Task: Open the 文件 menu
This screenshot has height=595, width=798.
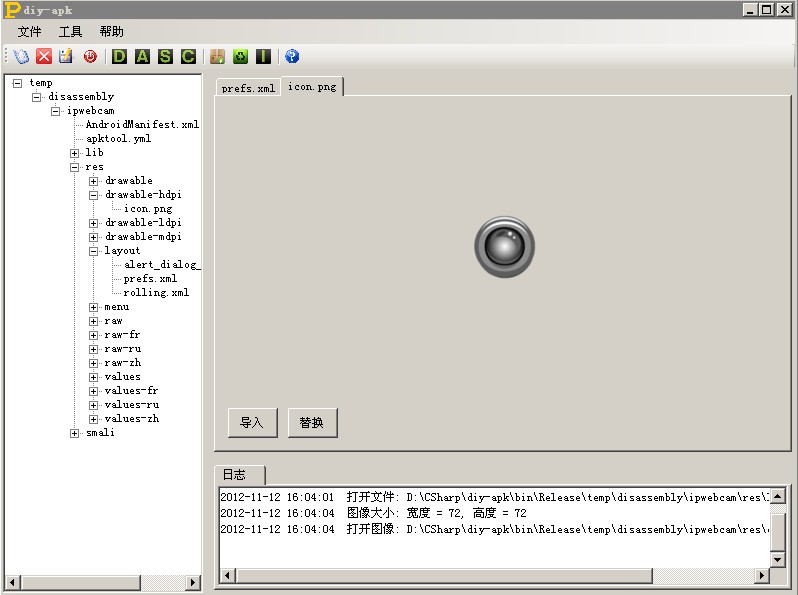Action: pos(30,32)
